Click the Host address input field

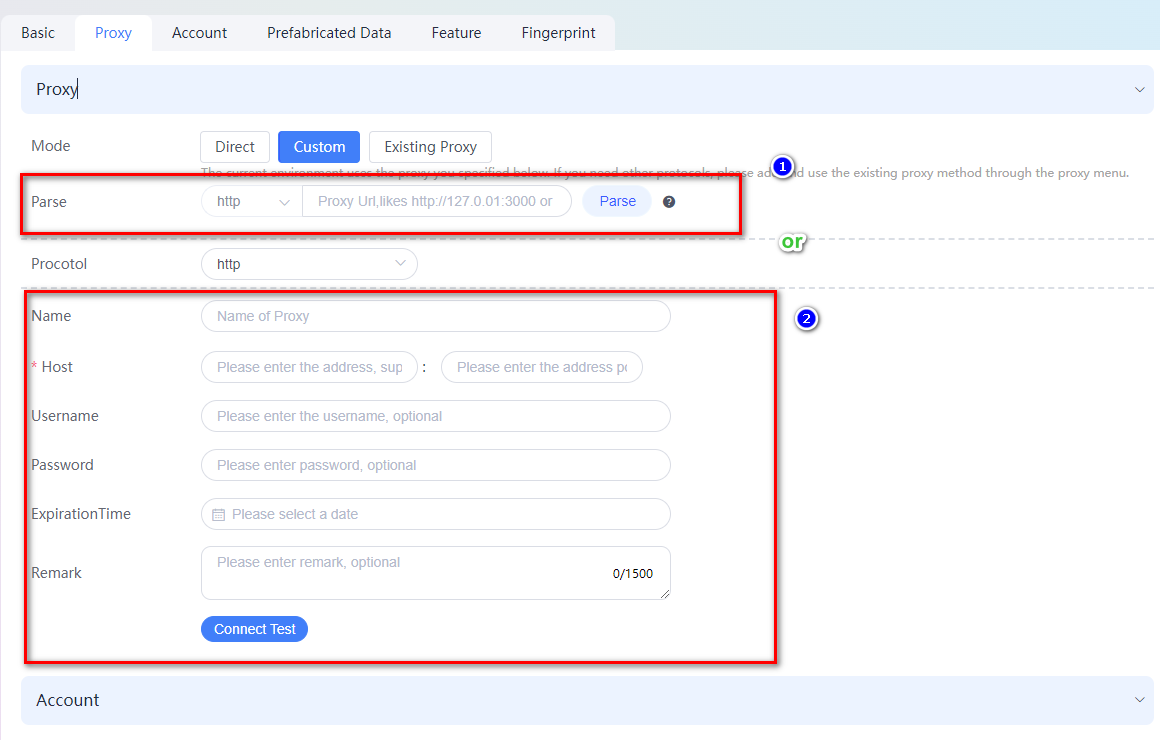pyautogui.click(x=309, y=367)
